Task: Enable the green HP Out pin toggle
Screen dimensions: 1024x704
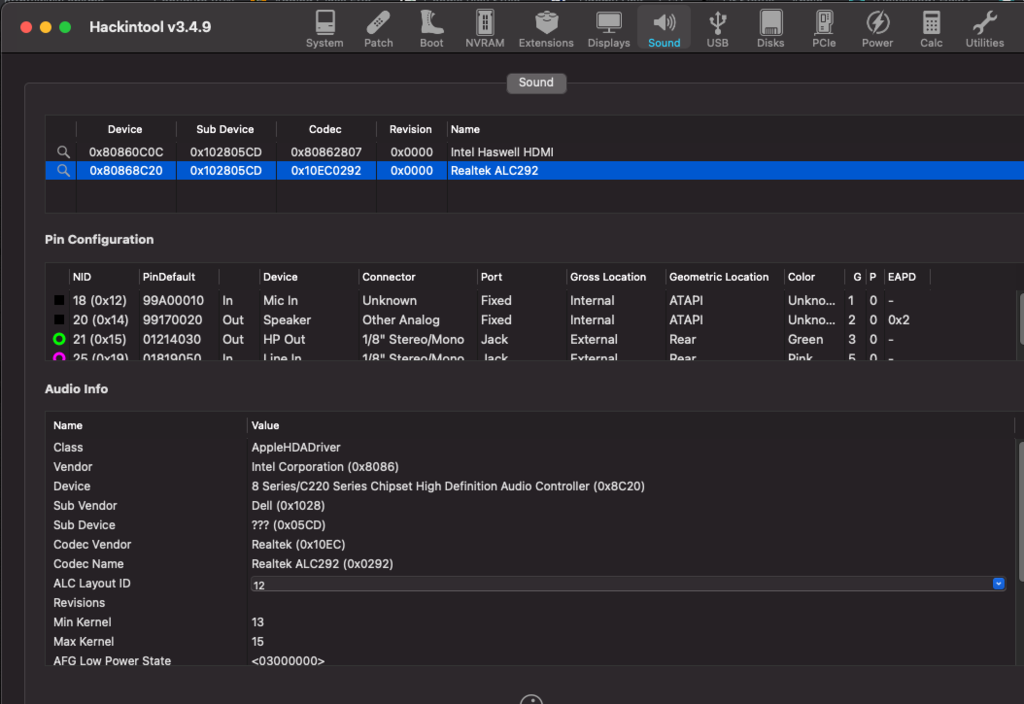Action: point(58,339)
